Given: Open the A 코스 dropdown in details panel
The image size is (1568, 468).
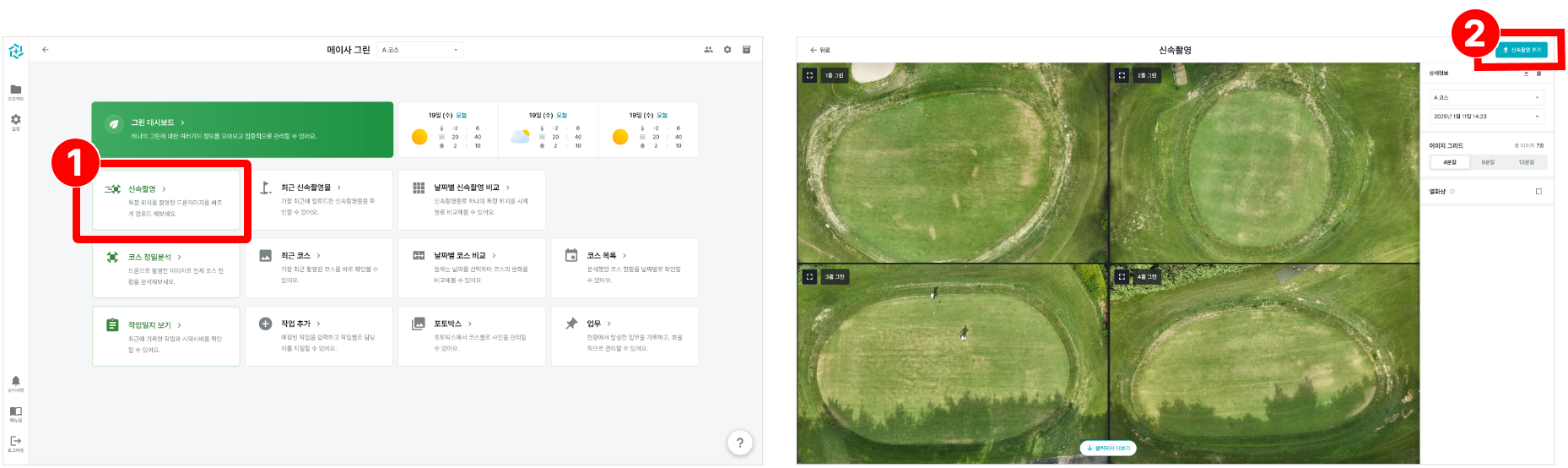Looking at the screenshot, I should click(x=1485, y=97).
